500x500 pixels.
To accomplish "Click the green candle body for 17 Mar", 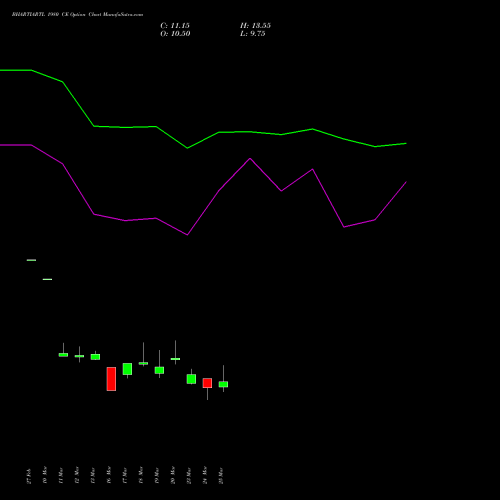I will (x=127, y=369).
